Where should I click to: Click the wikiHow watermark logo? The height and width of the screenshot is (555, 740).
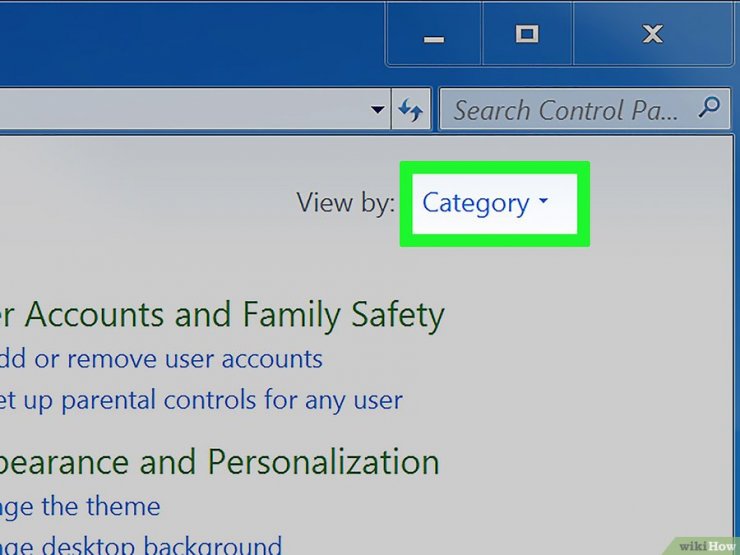point(706,545)
